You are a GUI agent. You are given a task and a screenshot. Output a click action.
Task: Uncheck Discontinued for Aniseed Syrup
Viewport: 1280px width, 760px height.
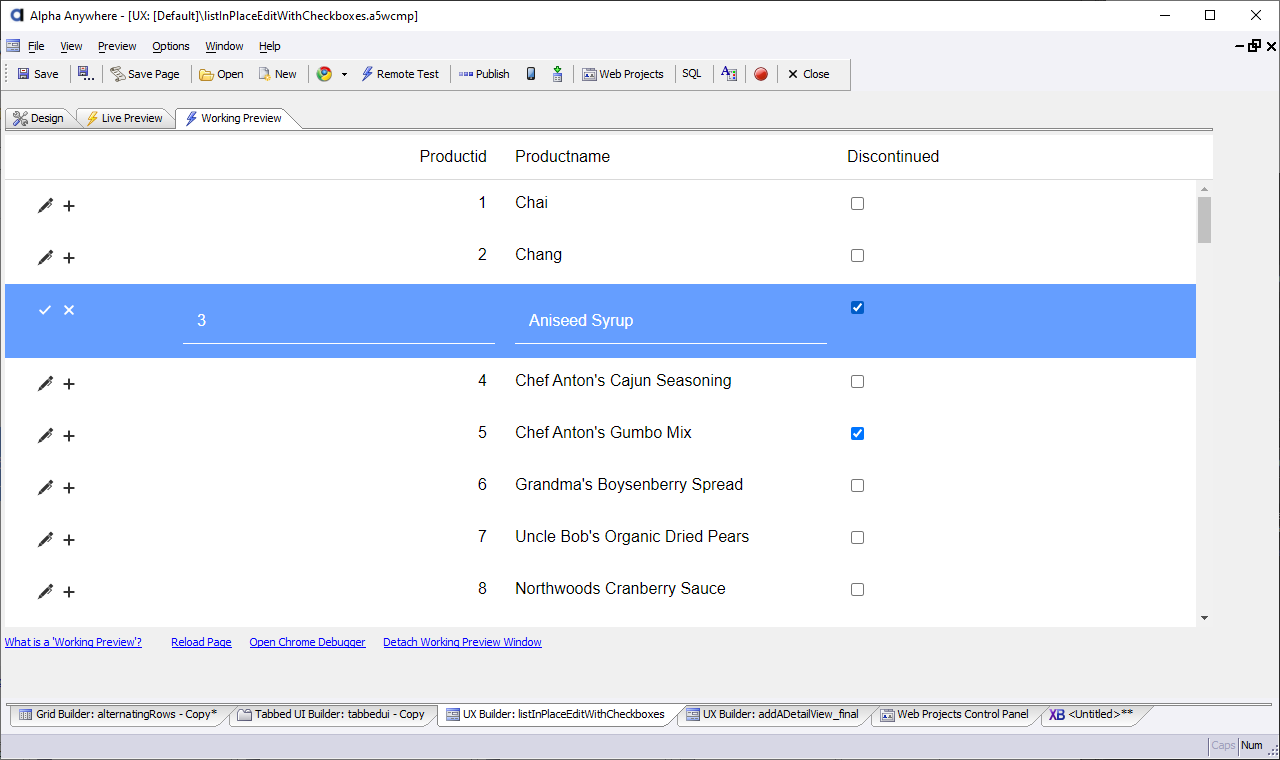click(x=857, y=308)
